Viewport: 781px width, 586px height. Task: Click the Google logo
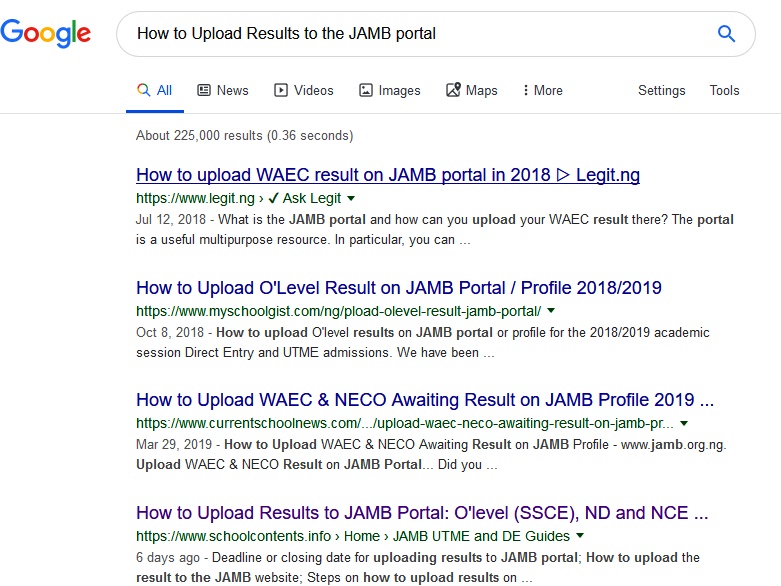(45, 33)
